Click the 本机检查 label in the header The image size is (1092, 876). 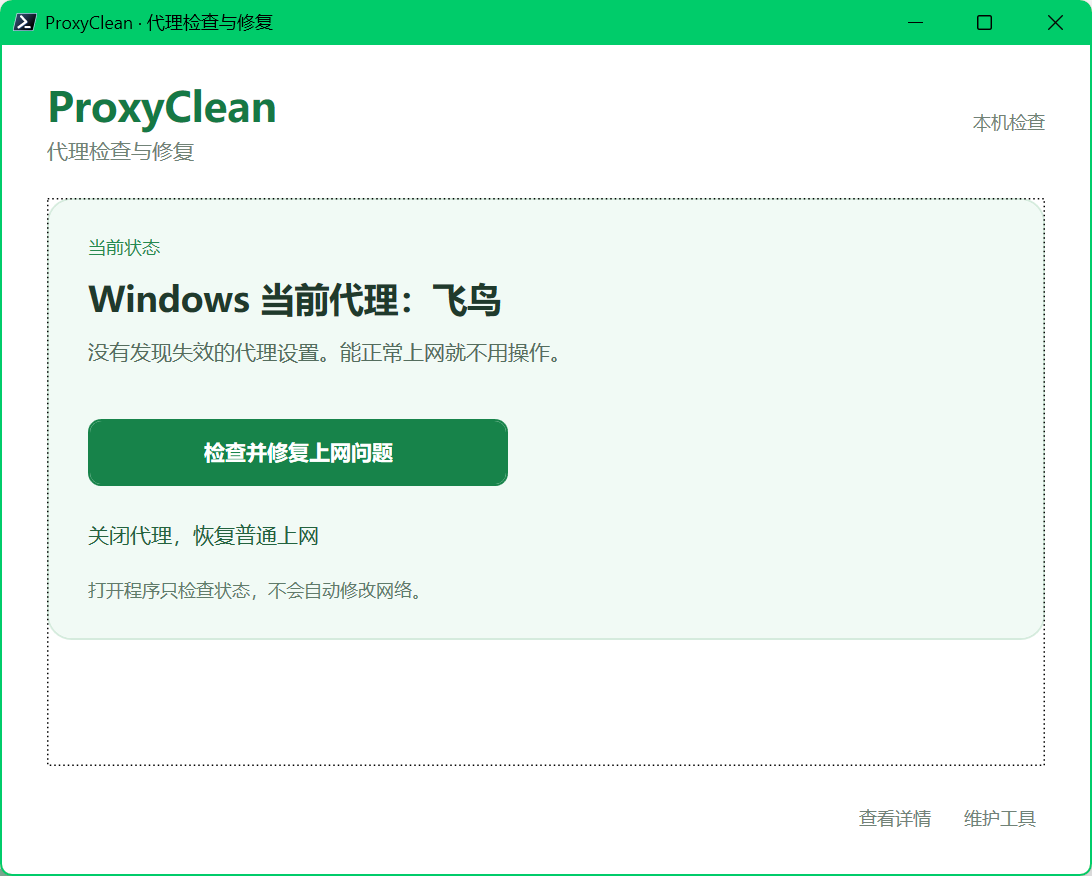[x=1008, y=123]
